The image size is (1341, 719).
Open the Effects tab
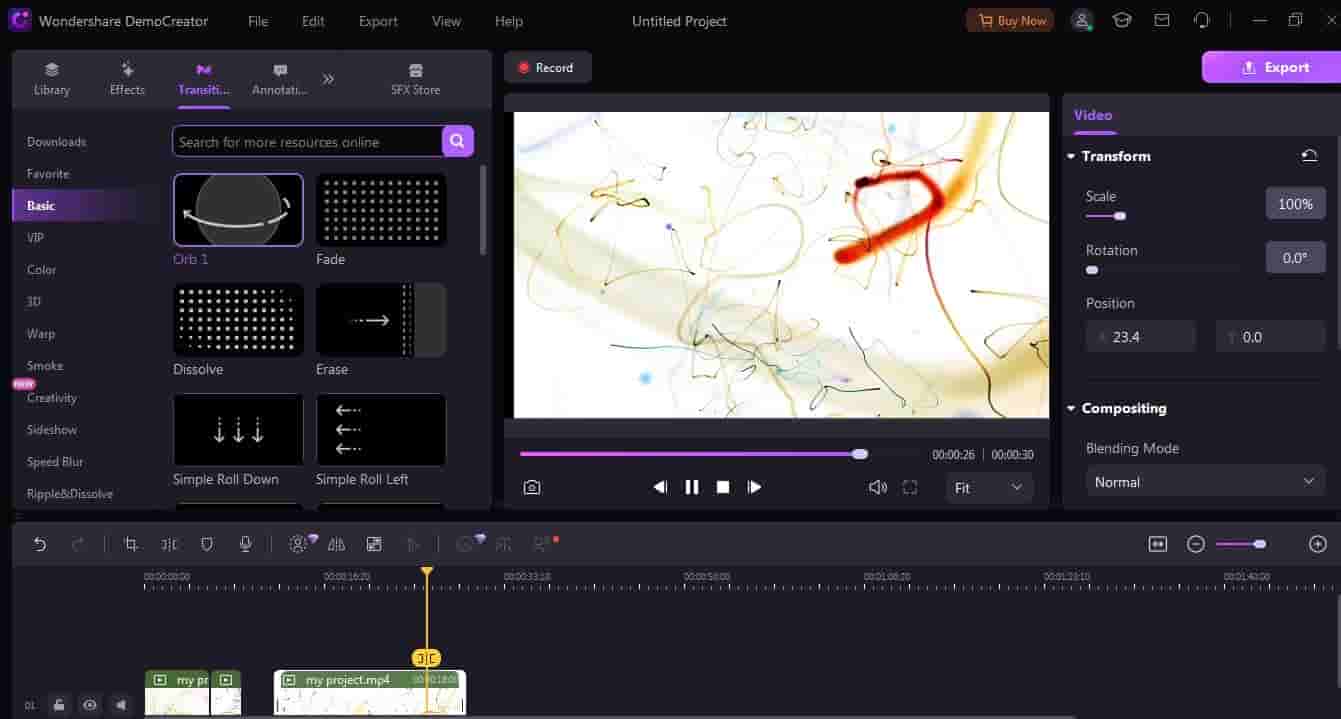pyautogui.click(x=127, y=79)
